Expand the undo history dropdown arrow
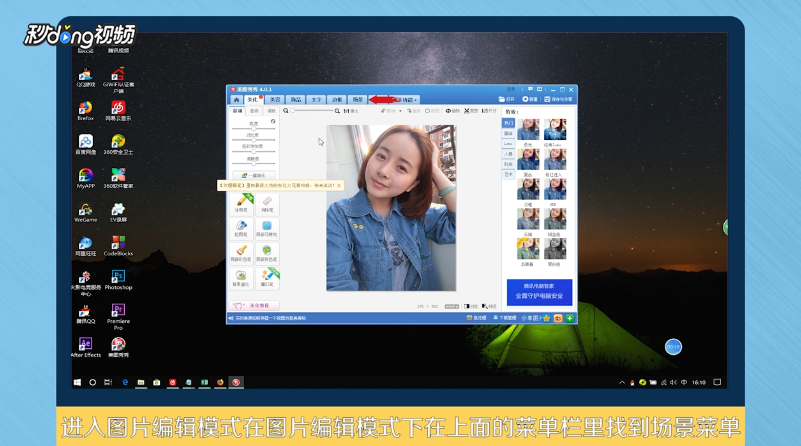801x446 pixels. point(400,111)
